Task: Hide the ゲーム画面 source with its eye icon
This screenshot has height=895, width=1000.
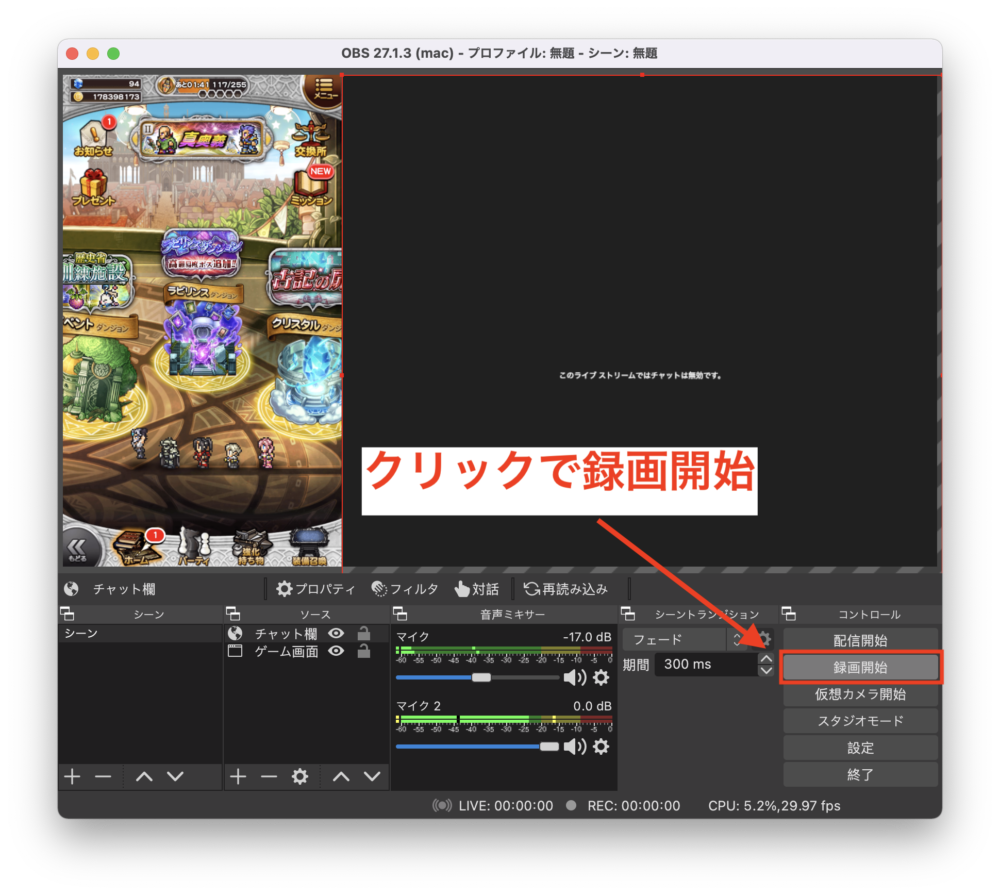Action: [x=336, y=651]
